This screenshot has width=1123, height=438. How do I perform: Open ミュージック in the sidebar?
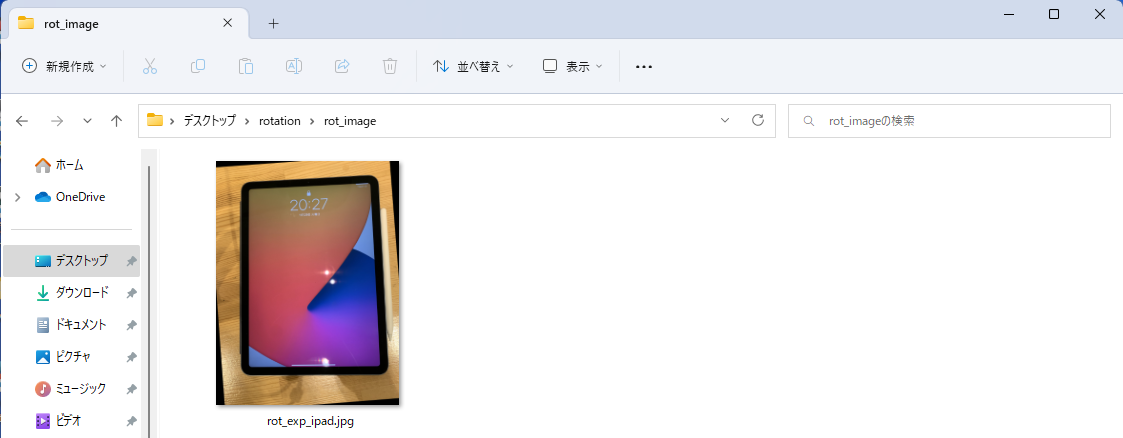(72, 389)
